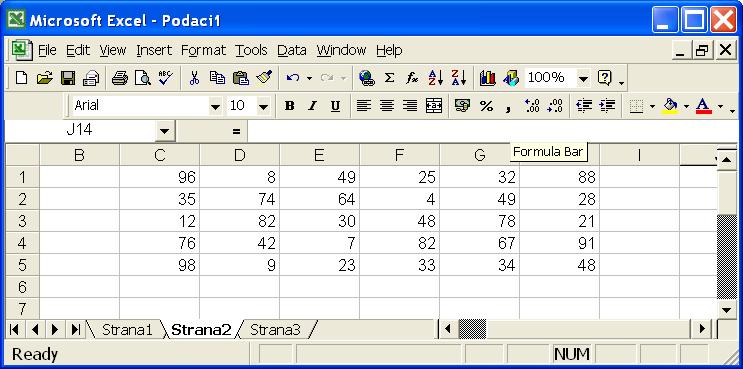743x369 pixels.
Task: Open the Font Color dropdown arrow
Action: pos(720,107)
